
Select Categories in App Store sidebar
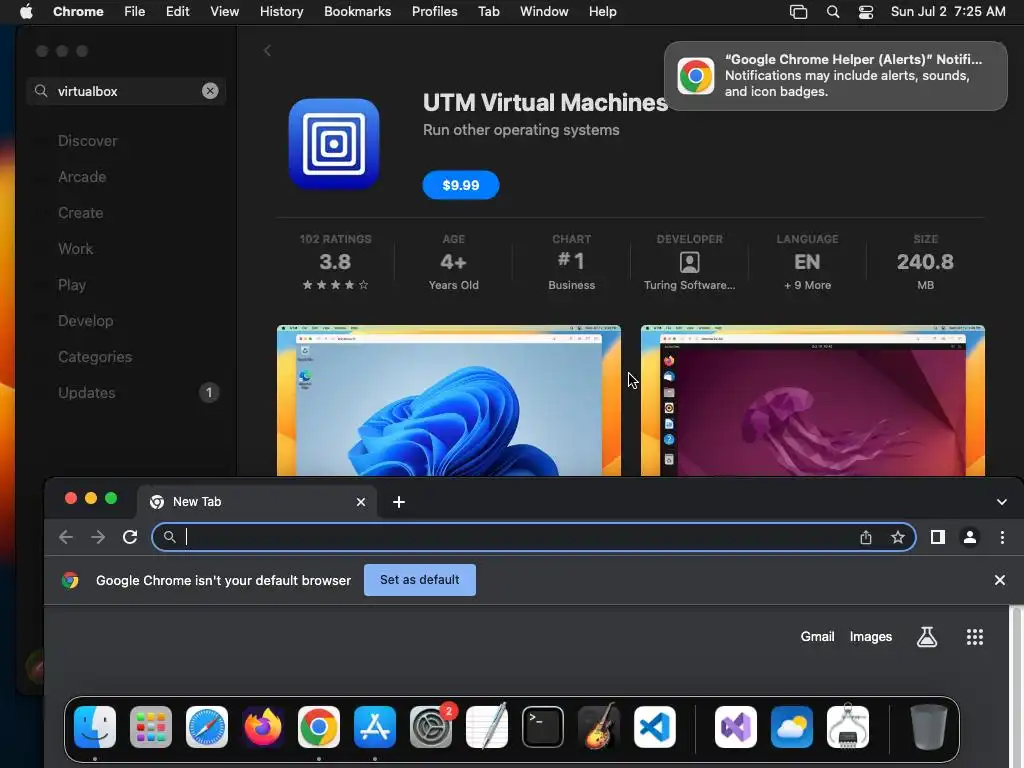click(x=95, y=356)
